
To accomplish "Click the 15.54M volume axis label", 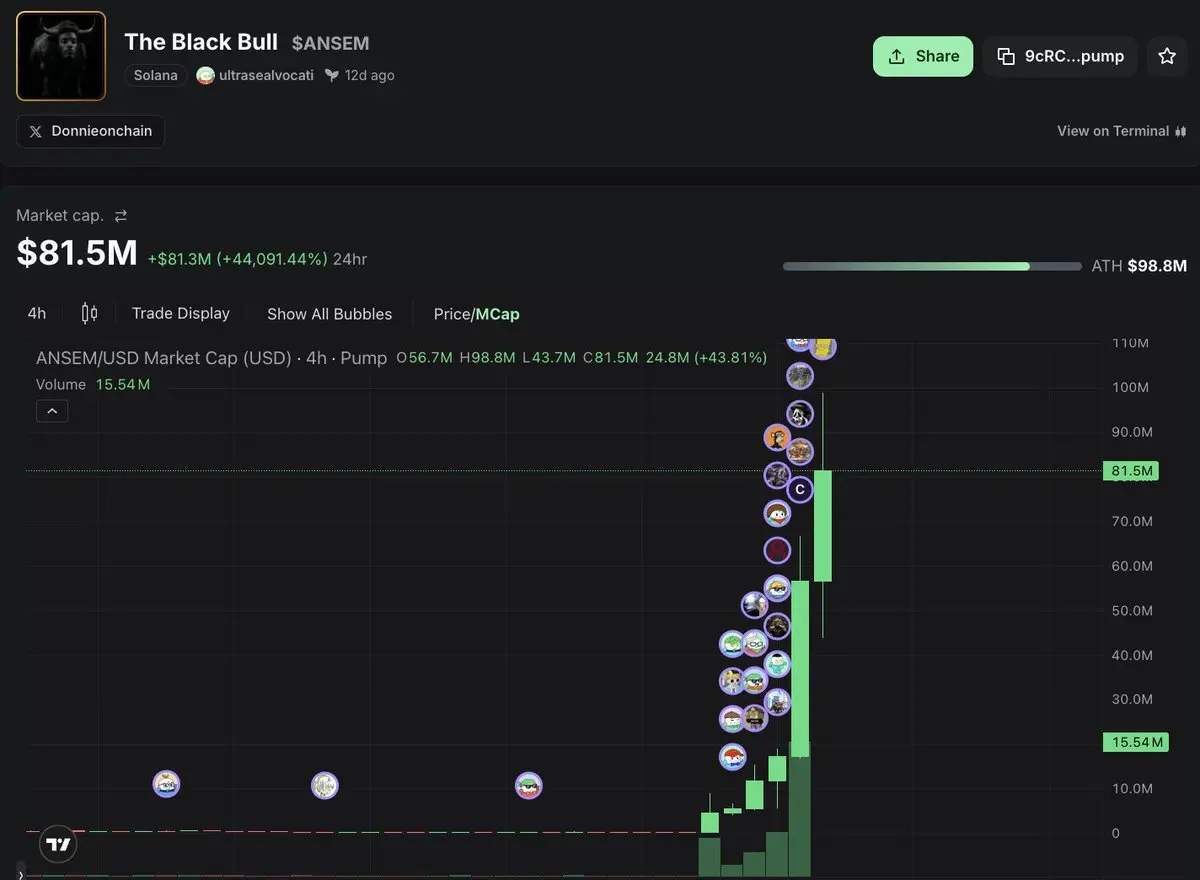I will [1135, 742].
